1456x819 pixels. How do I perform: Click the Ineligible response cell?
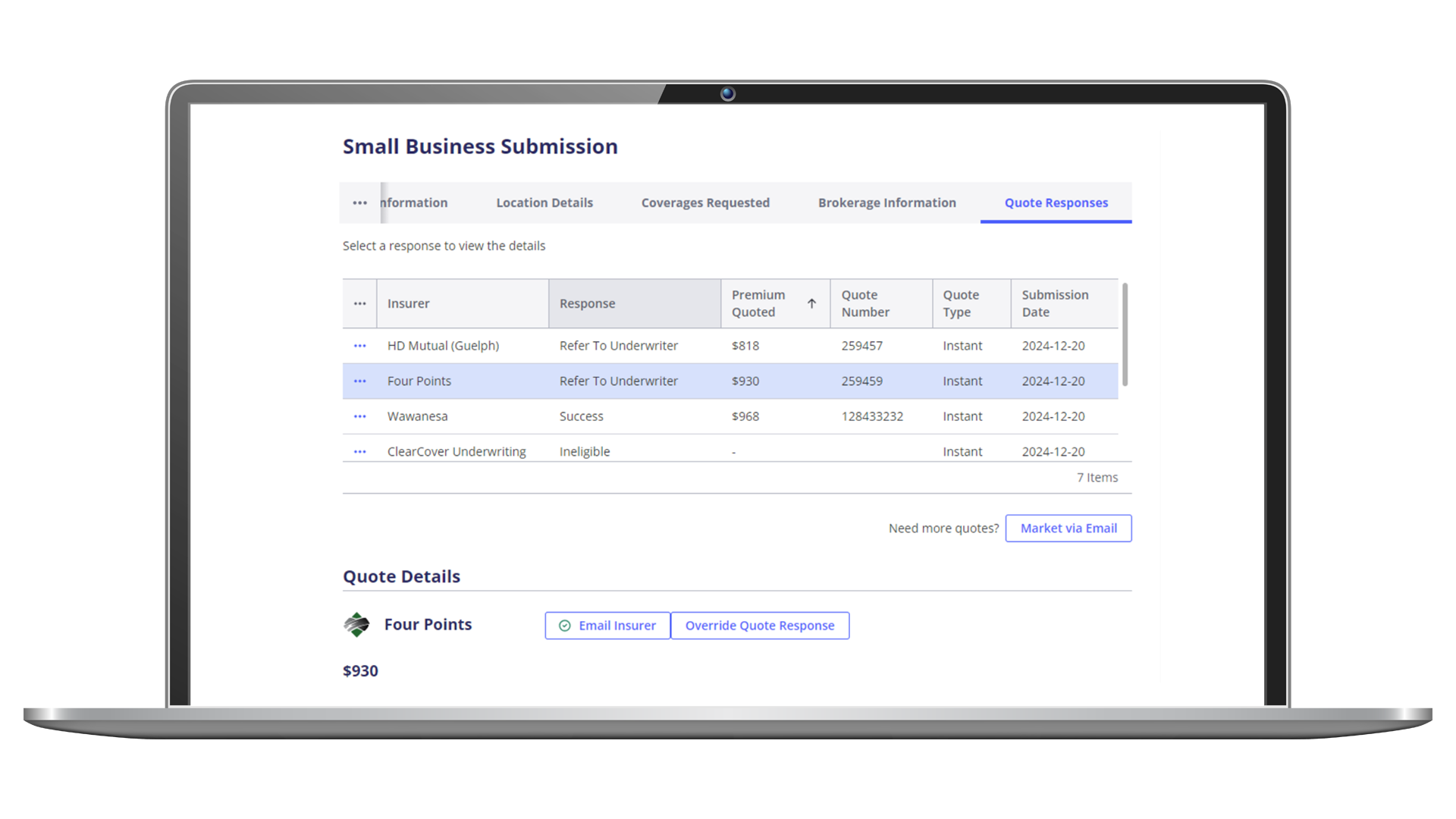pyautogui.click(x=585, y=452)
